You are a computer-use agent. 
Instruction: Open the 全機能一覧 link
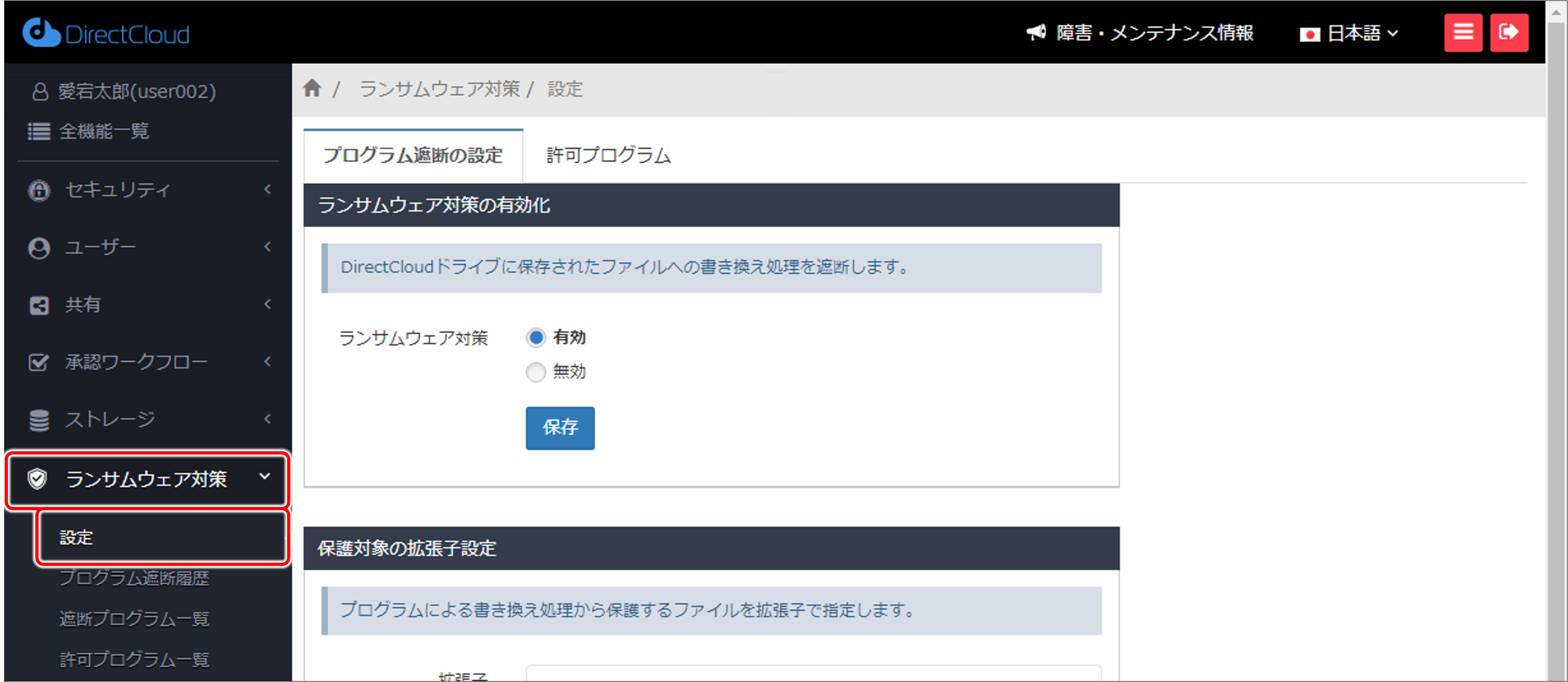(104, 131)
